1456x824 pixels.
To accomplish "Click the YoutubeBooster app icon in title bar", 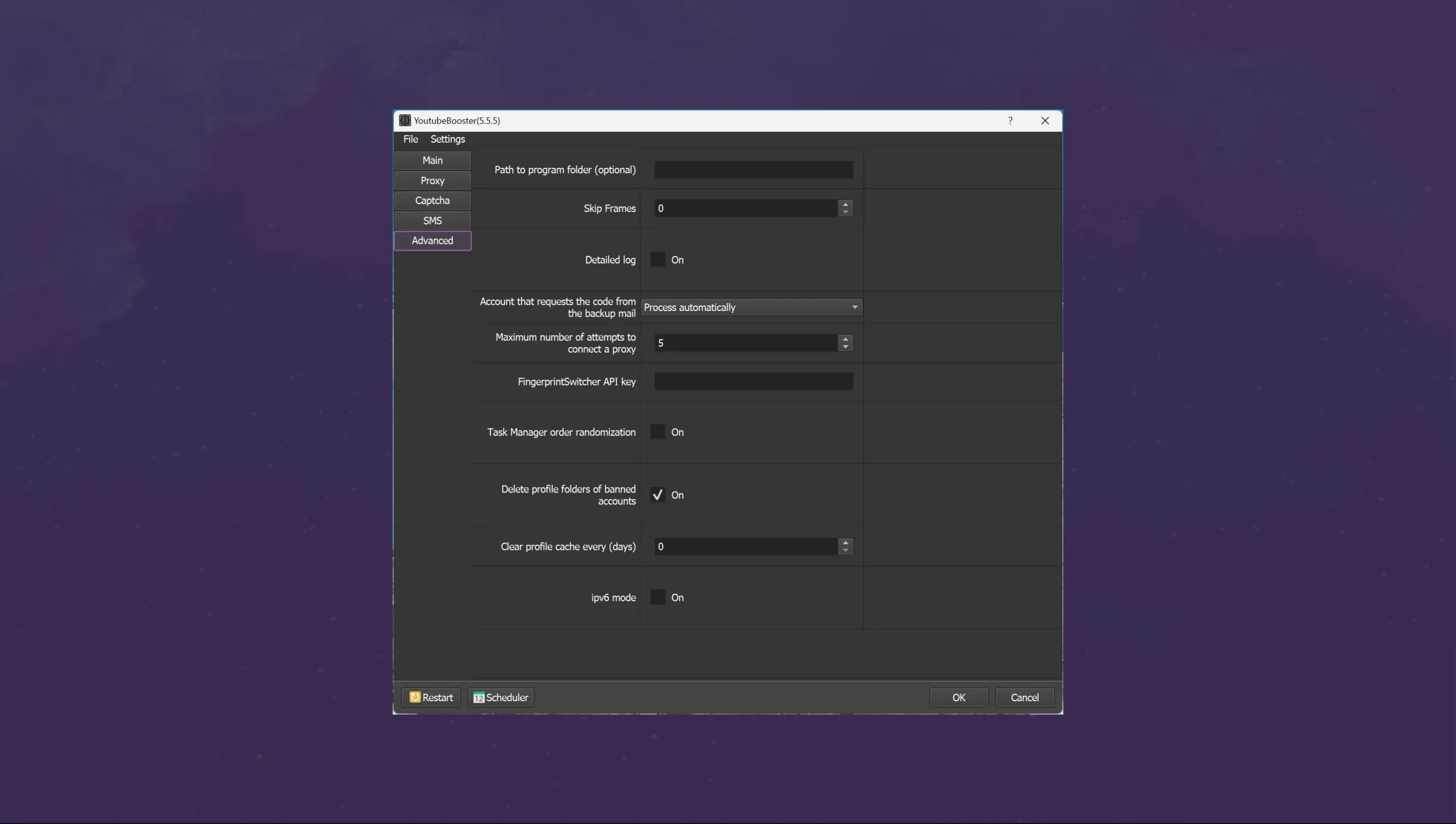I will pyautogui.click(x=405, y=121).
